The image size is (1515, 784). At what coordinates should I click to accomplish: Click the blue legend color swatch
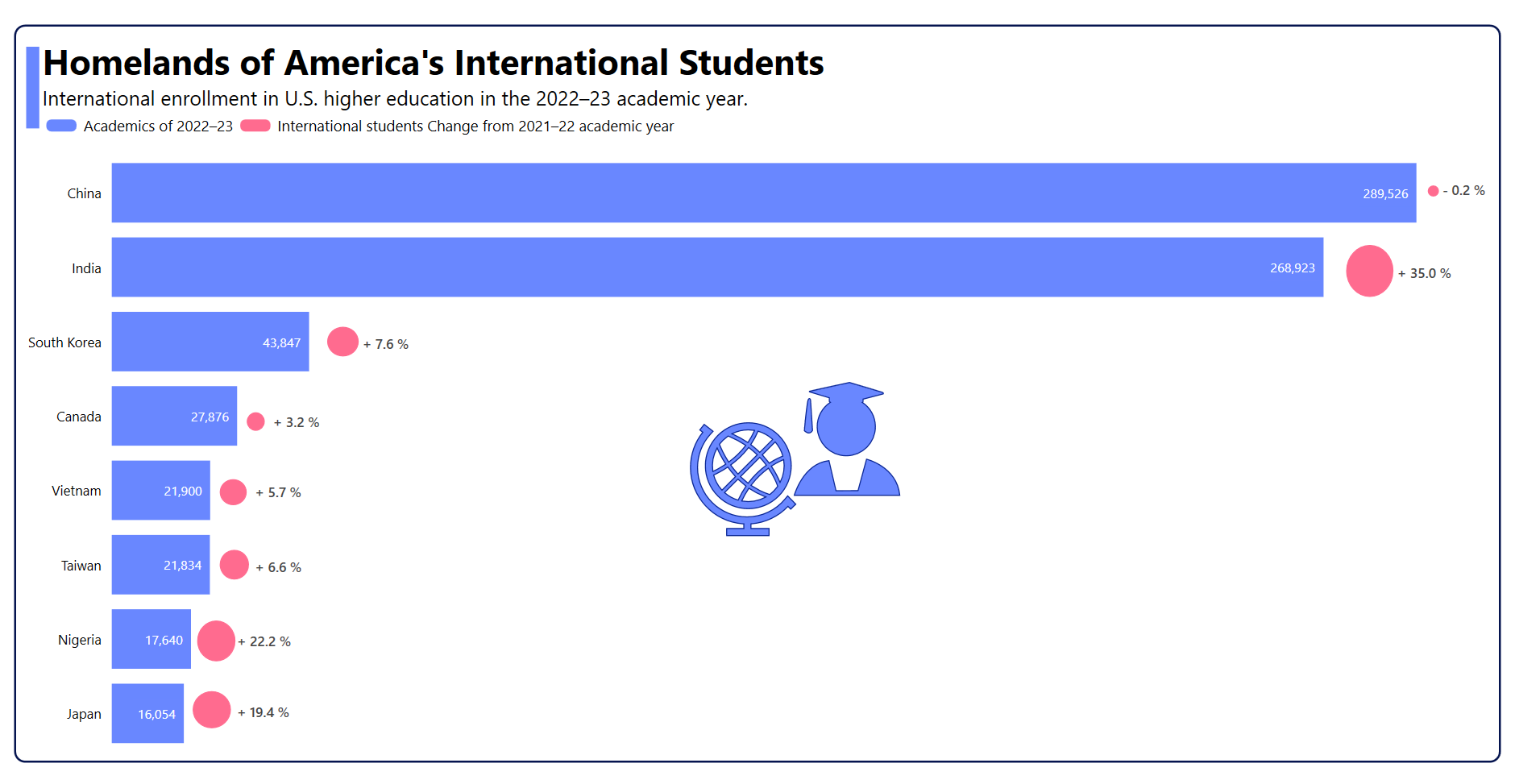tap(61, 126)
